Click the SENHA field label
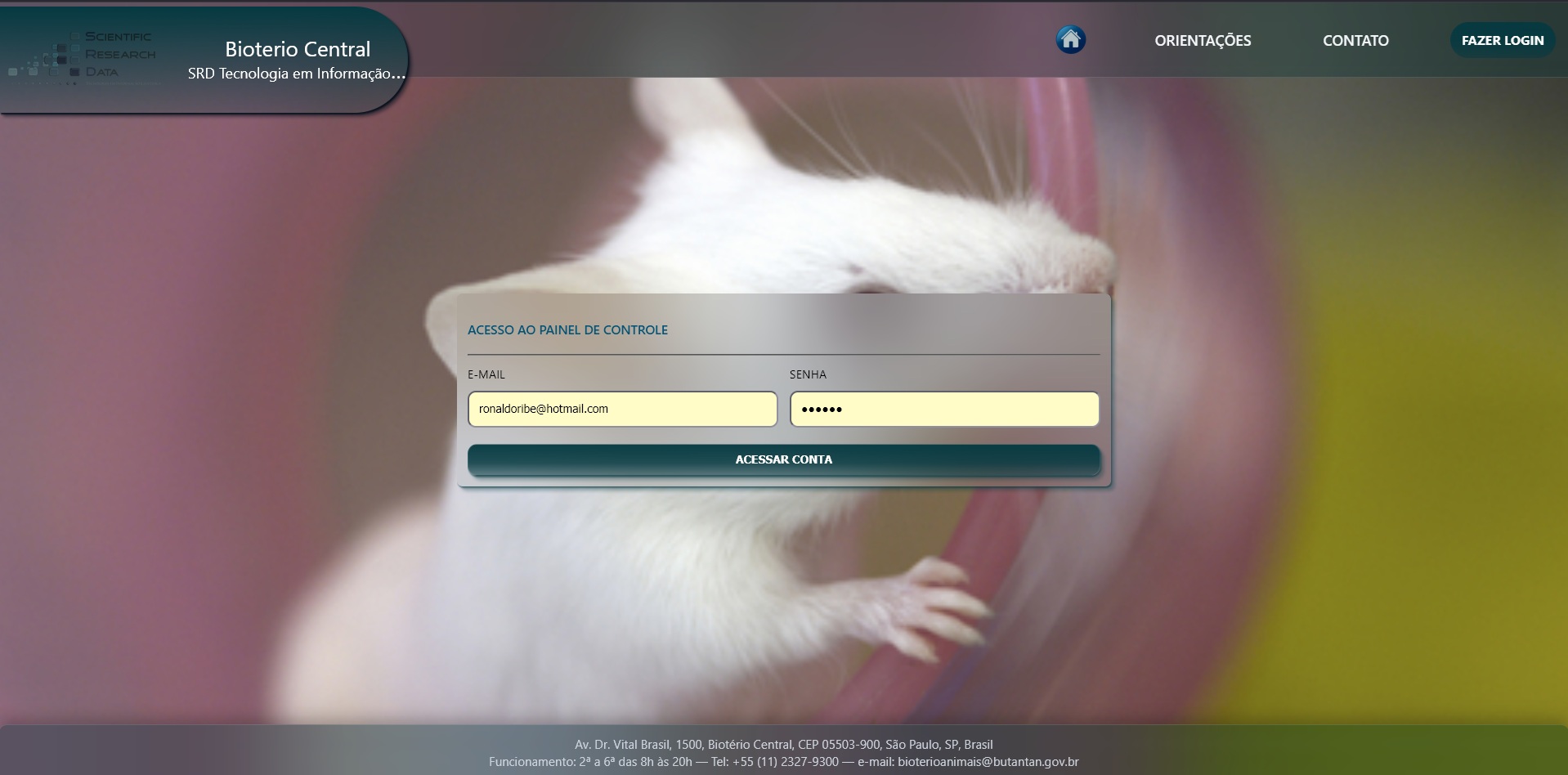This screenshot has width=1568, height=775. [808, 374]
